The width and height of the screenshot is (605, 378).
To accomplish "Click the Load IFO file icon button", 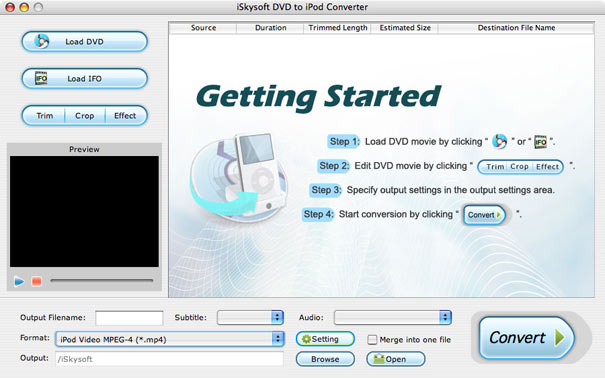I will (84, 78).
